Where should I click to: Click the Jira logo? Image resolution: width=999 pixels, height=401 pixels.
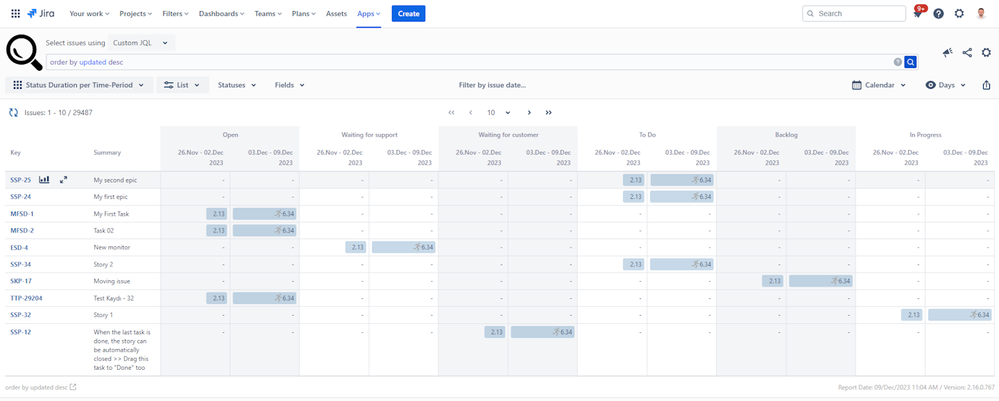(x=41, y=13)
